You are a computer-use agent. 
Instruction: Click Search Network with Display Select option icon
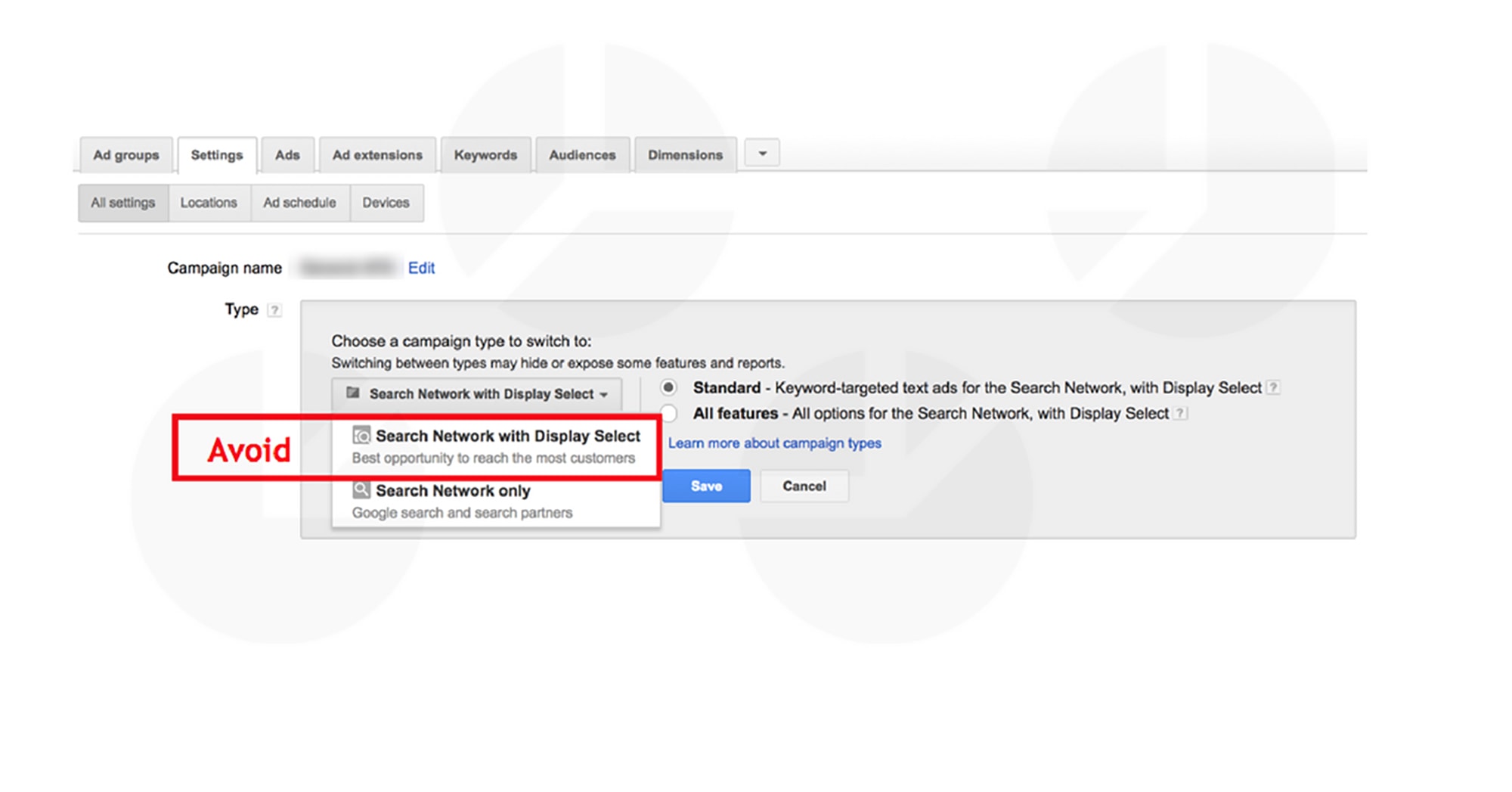click(x=361, y=435)
